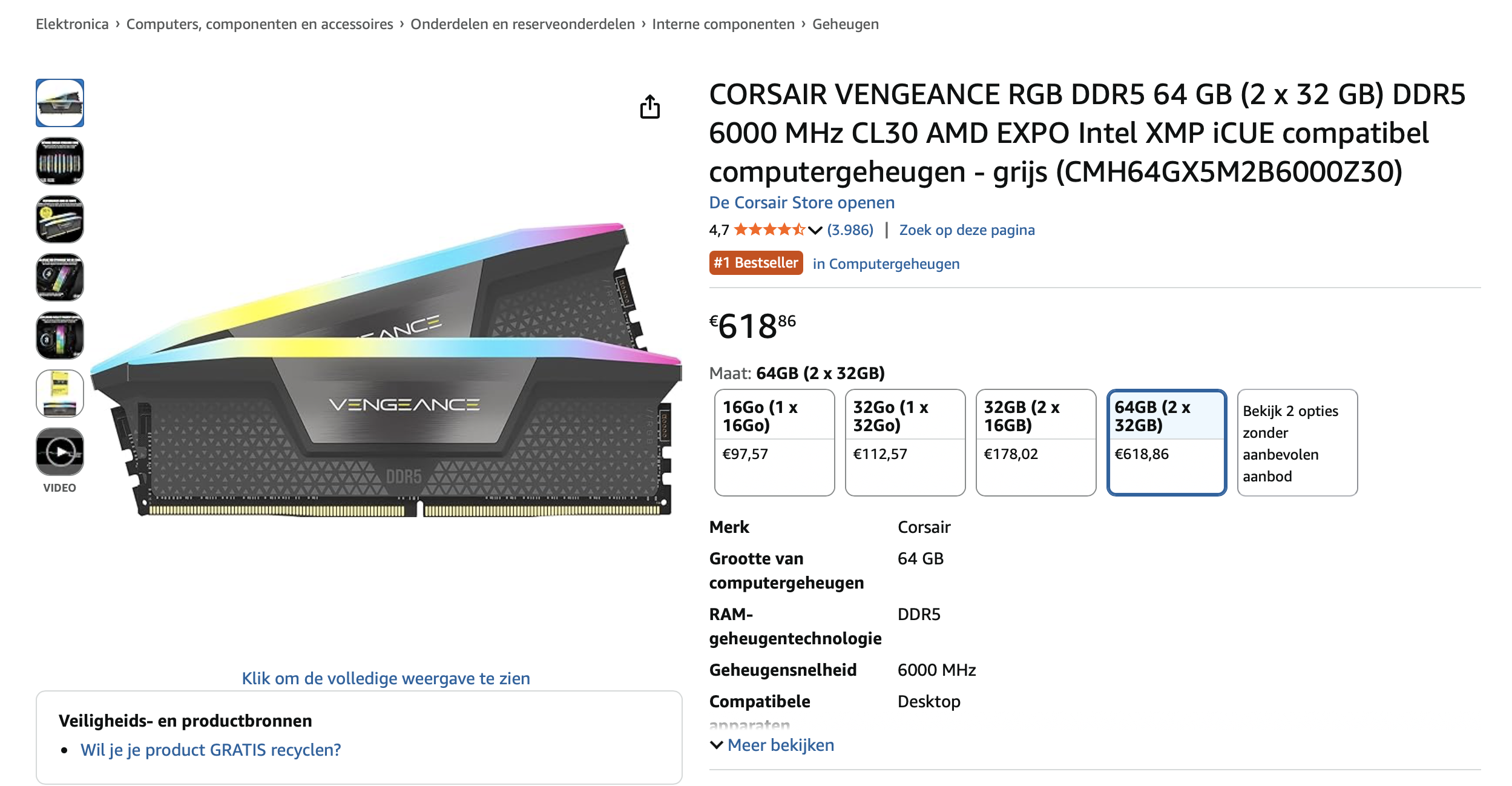Select the 32GB (2 x 16GB) size option
Viewport: 1512px width, 786px height.
point(1036,442)
